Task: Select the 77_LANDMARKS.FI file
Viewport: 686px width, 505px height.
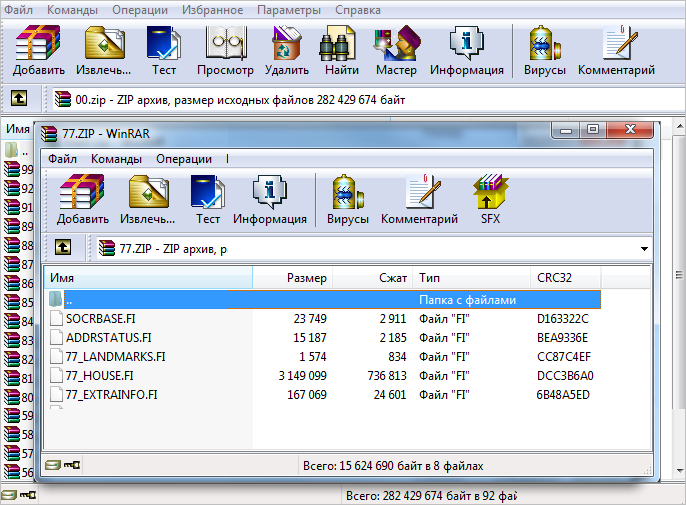Action: (x=116, y=357)
